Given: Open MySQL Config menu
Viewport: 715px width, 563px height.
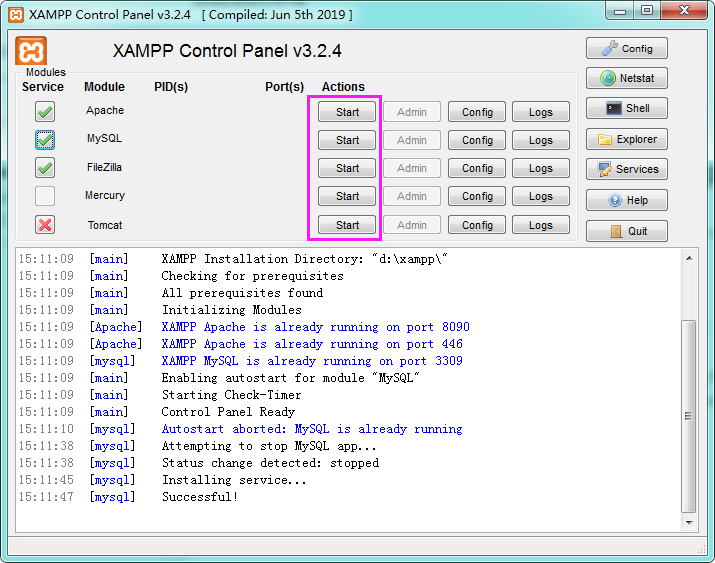Looking at the screenshot, I should pos(477,140).
